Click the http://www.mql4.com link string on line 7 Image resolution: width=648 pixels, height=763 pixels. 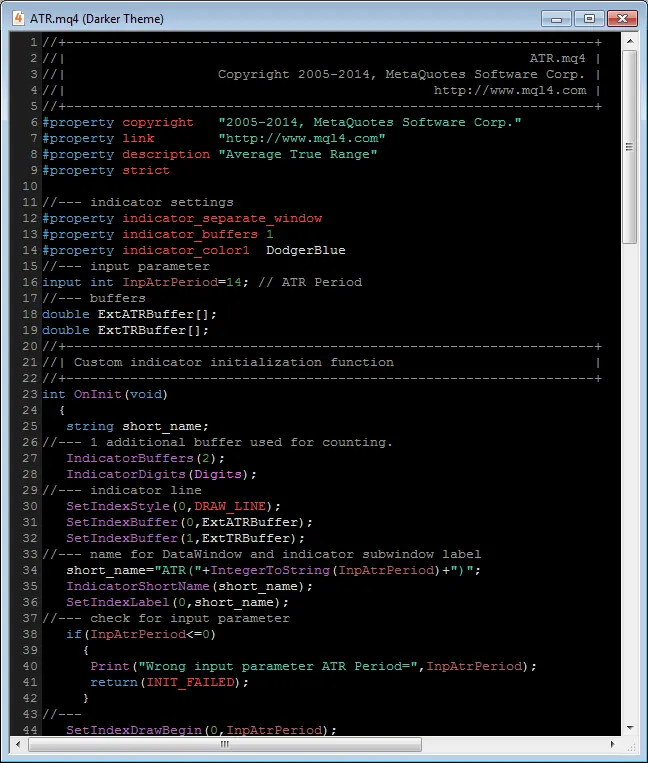click(302, 138)
